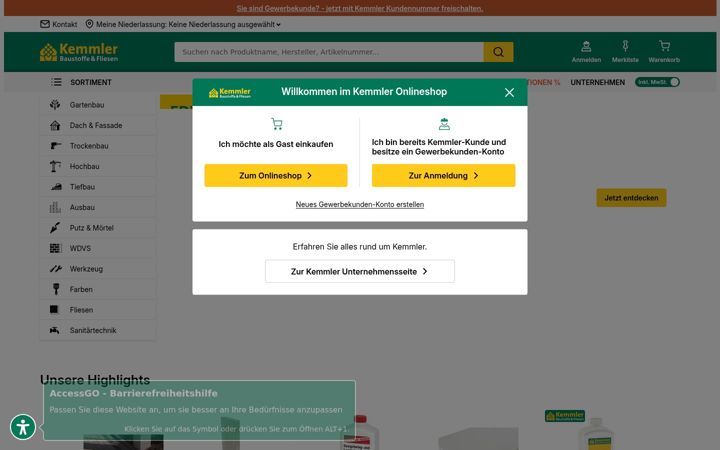Click Zur Kemmler Unternehmensseite button
This screenshot has height=450, width=720.
(360, 271)
